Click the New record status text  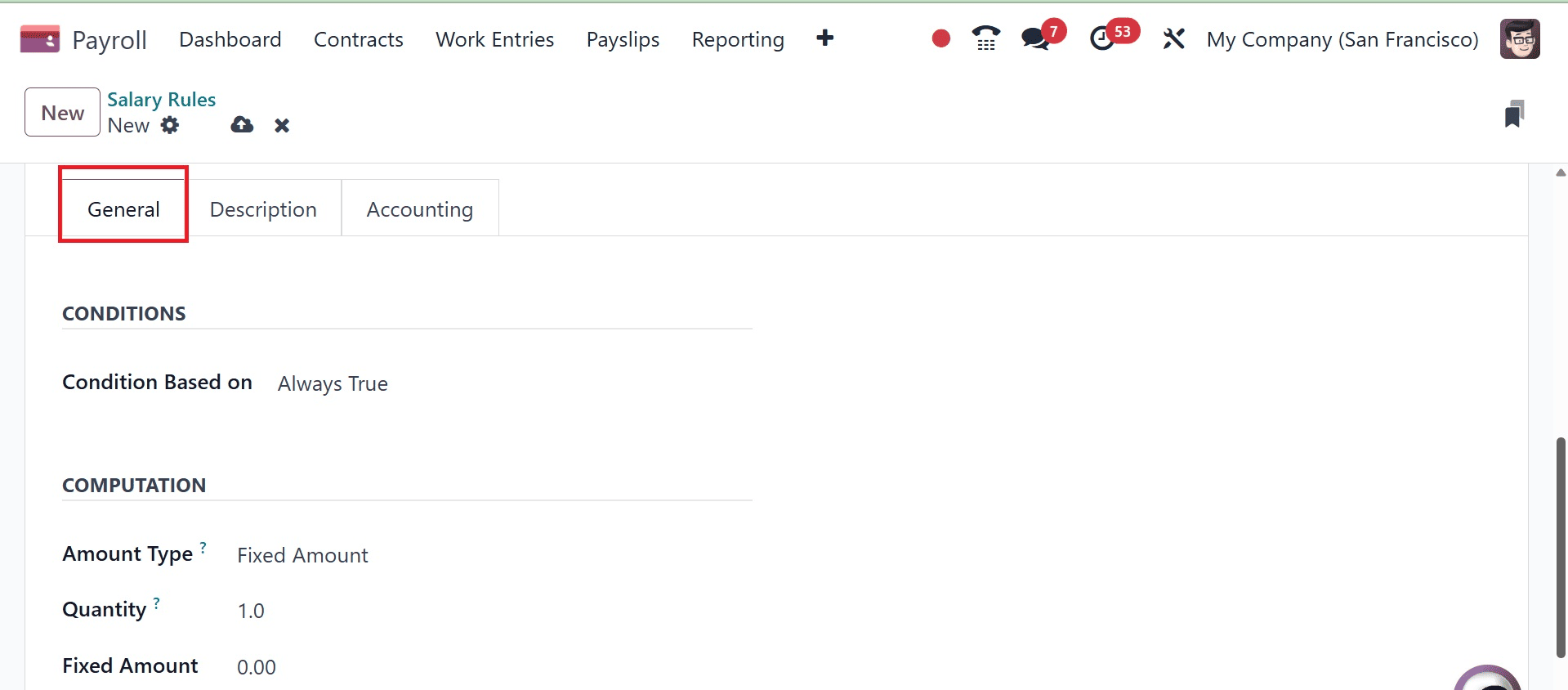tap(128, 125)
